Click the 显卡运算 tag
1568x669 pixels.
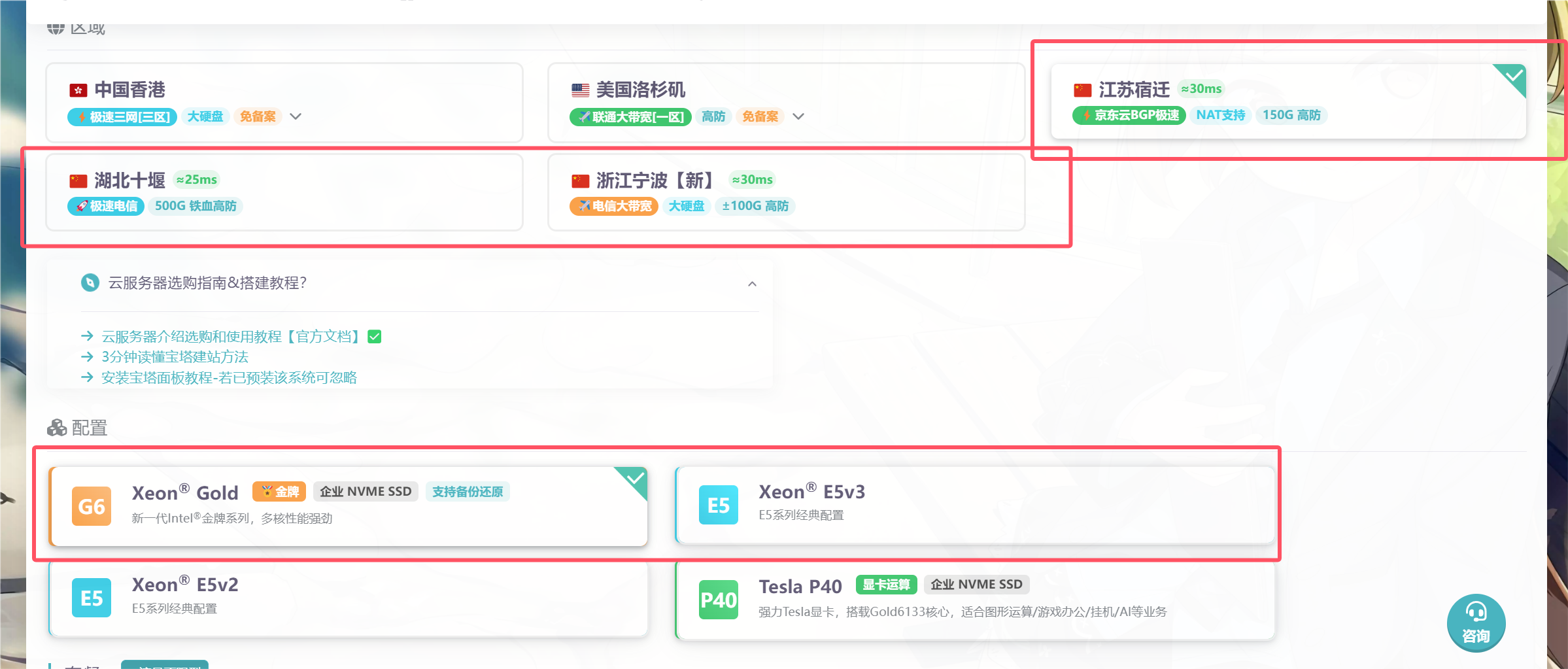(887, 585)
